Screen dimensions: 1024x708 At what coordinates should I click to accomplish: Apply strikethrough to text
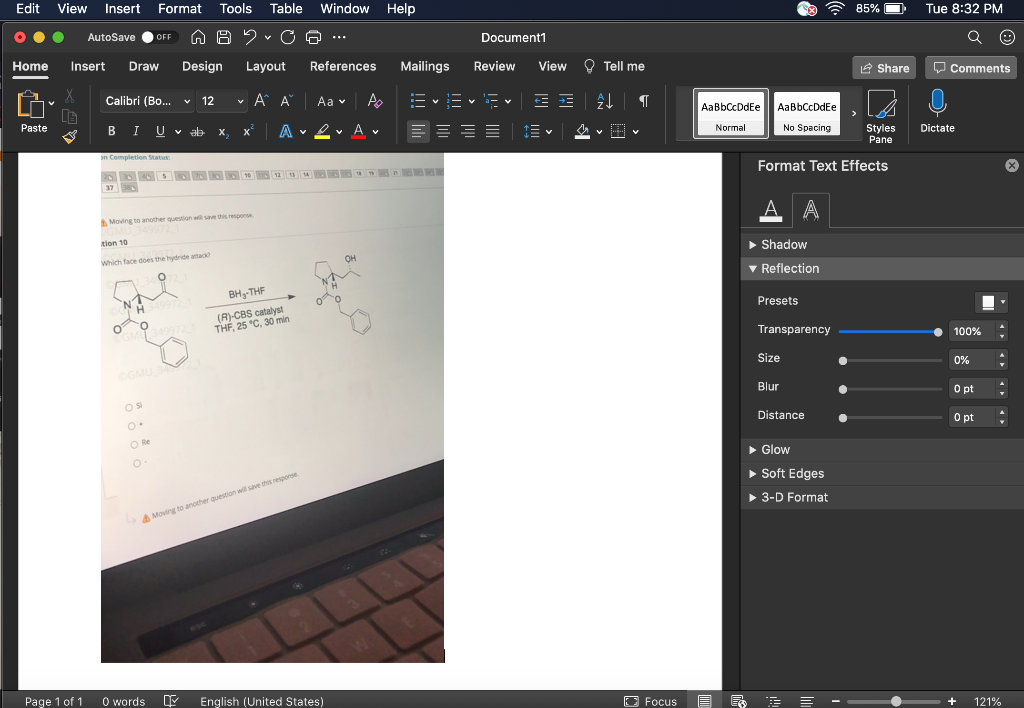click(x=198, y=131)
